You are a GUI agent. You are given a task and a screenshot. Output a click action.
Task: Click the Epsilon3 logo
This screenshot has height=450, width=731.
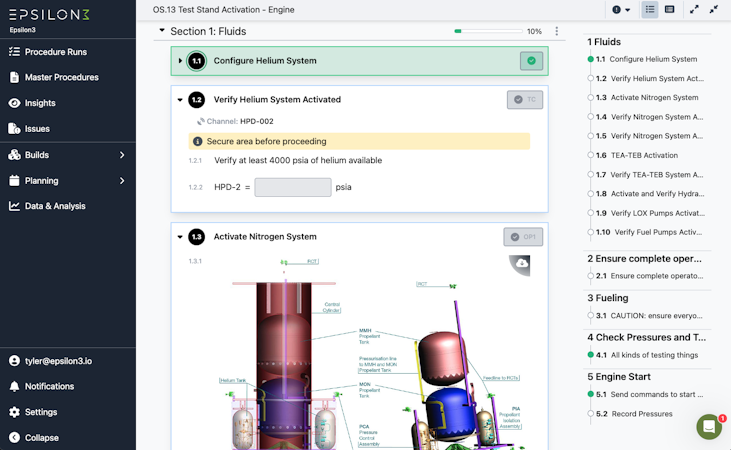tap(49, 15)
